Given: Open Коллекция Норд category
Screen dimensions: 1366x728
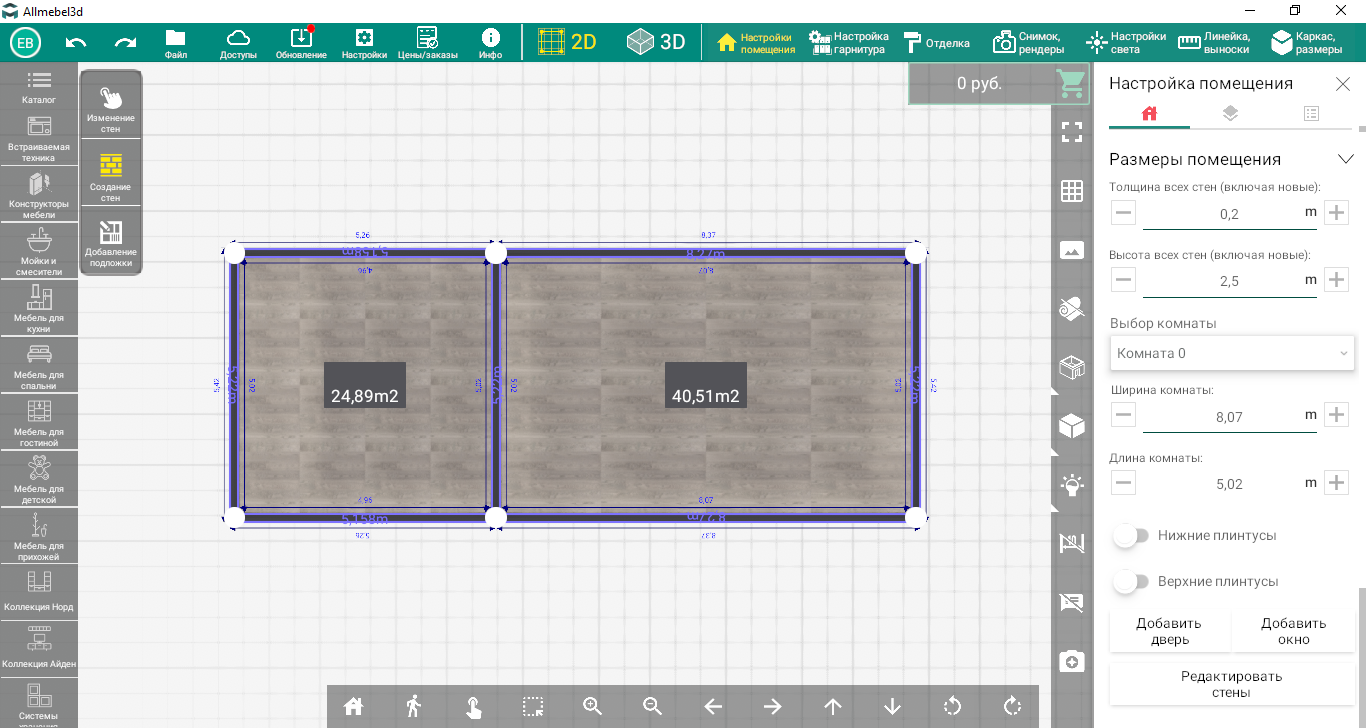Looking at the screenshot, I should [39, 592].
